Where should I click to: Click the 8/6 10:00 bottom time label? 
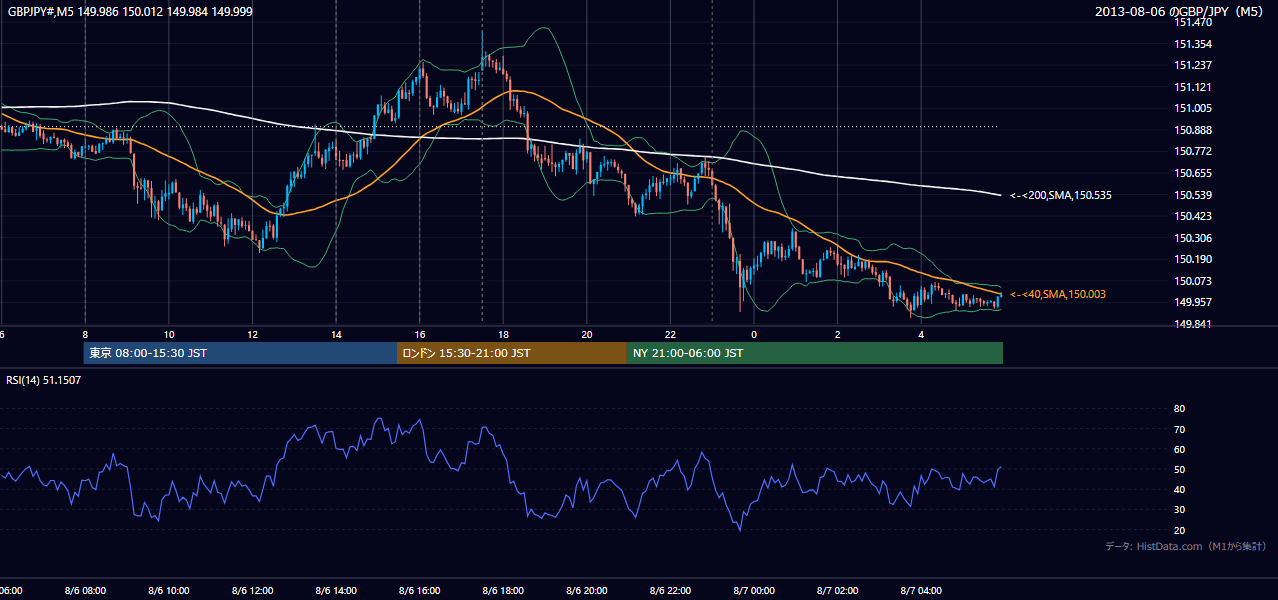[x=169, y=591]
